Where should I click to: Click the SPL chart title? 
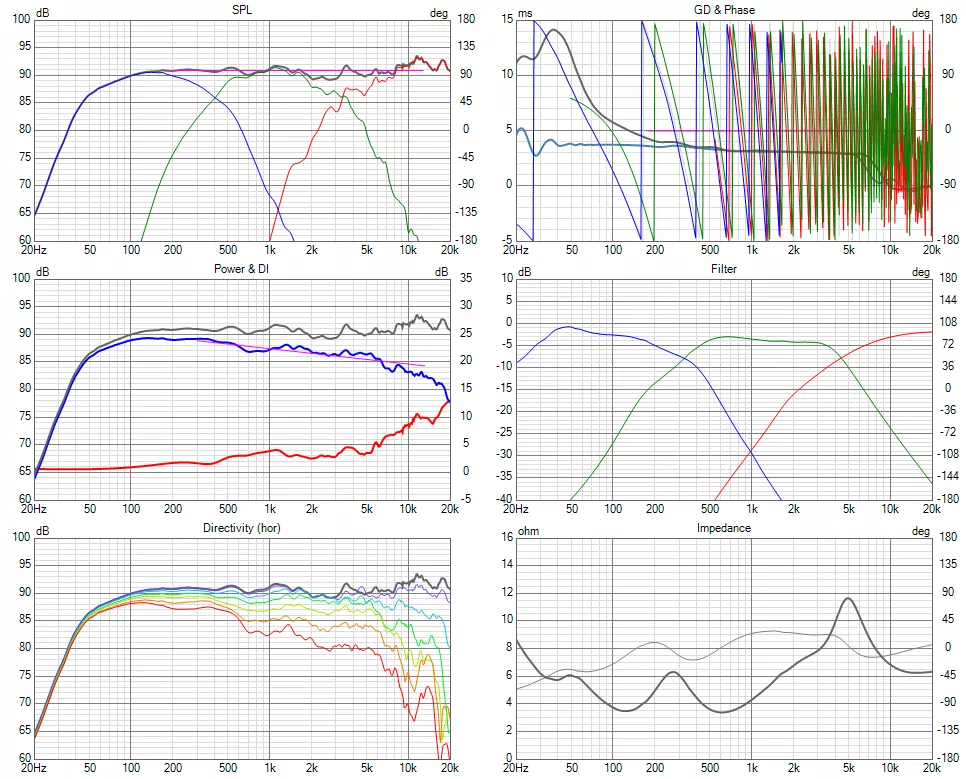pyautogui.click(x=241, y=9)
